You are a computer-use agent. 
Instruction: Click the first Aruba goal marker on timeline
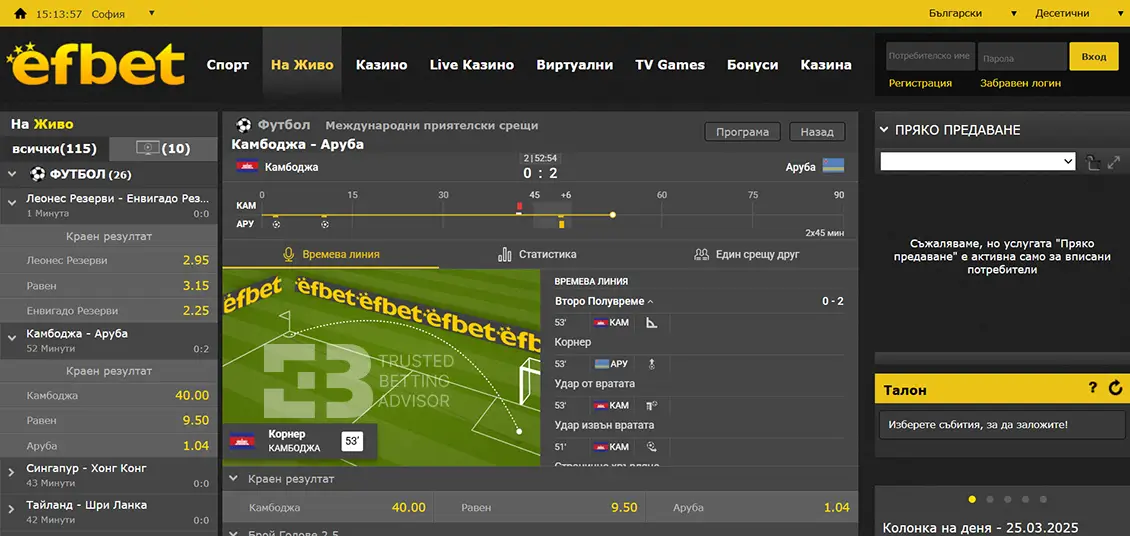275,224
